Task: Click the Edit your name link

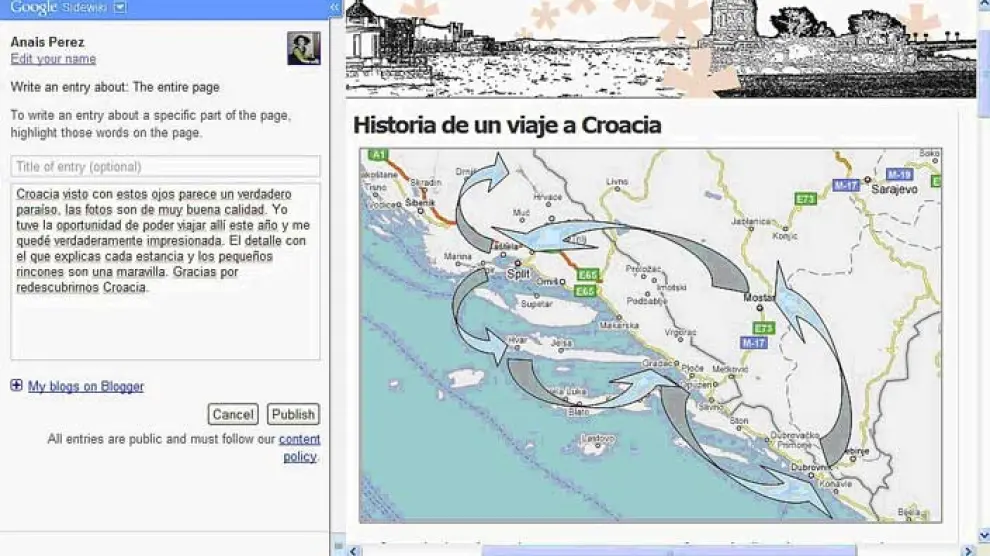Action: coord(53,59)
